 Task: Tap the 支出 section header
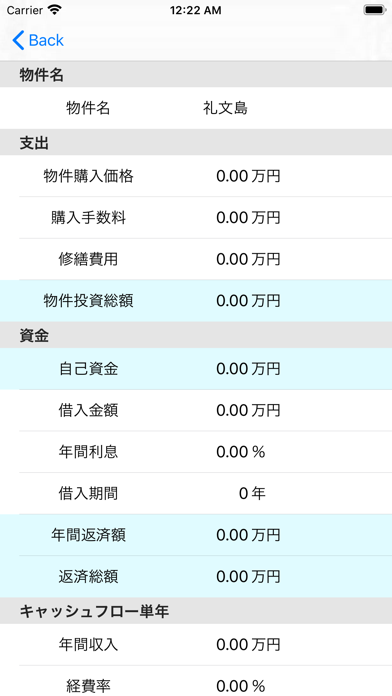click(x=196, y=142)
